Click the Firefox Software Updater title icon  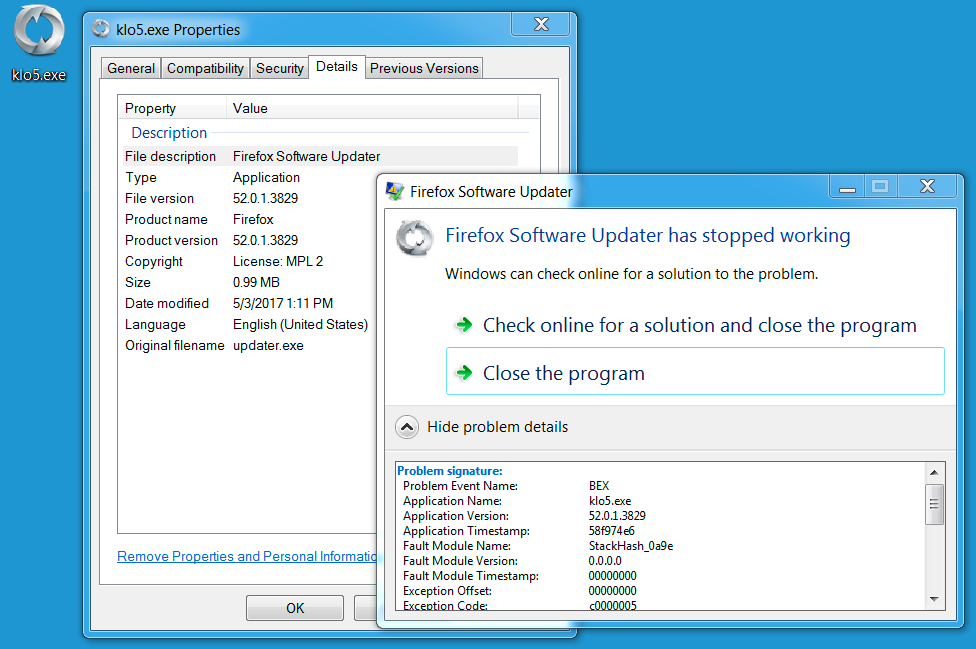pos(395,191)
